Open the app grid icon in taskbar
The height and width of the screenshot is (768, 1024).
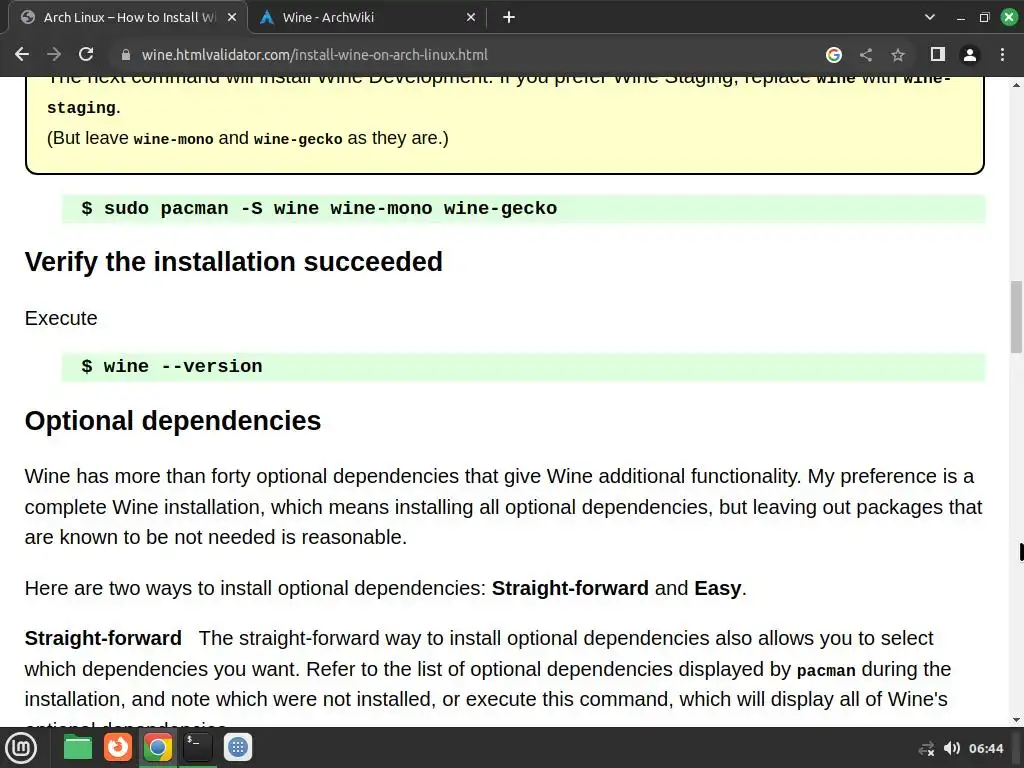[238, 747]
